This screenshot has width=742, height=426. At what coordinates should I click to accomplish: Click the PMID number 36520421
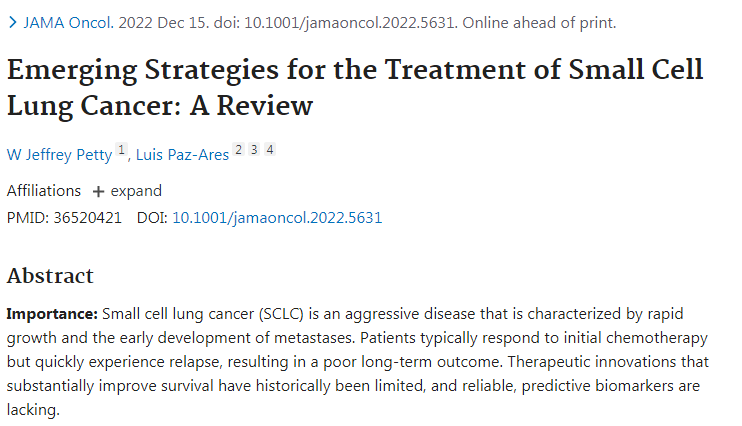point(88,218)
